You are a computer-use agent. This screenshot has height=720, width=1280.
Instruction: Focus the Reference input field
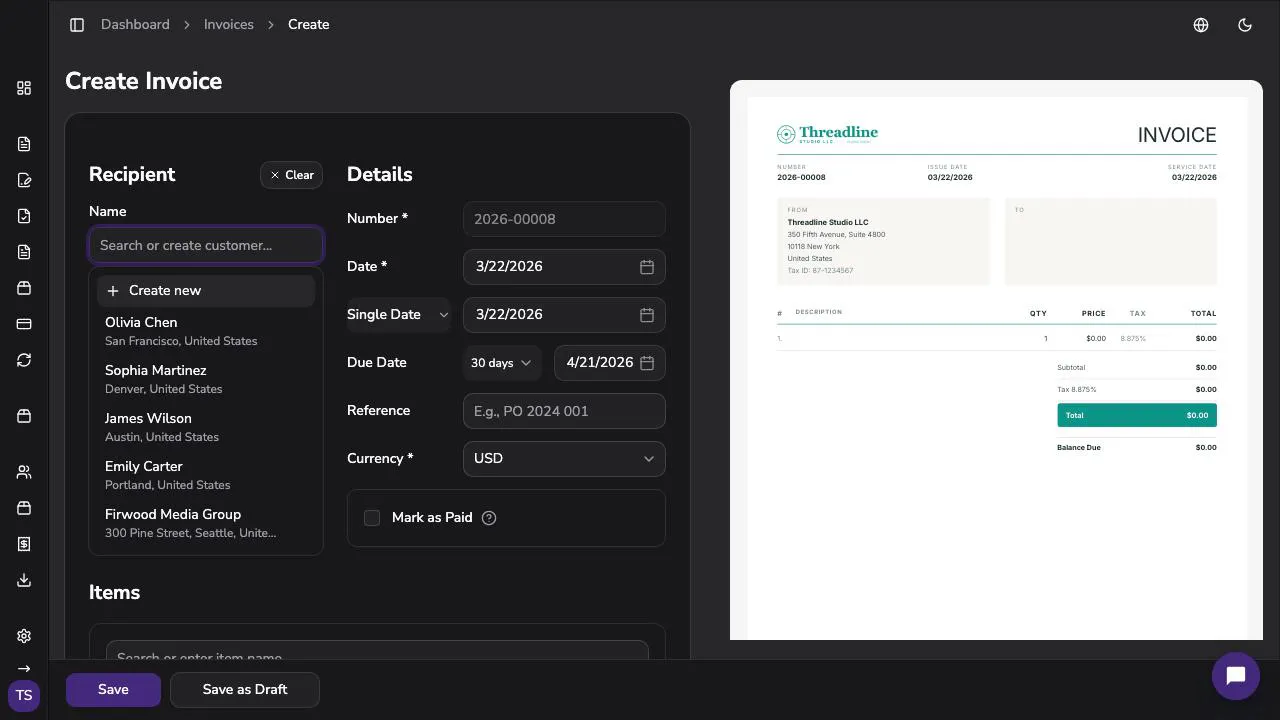coord(564,411)
